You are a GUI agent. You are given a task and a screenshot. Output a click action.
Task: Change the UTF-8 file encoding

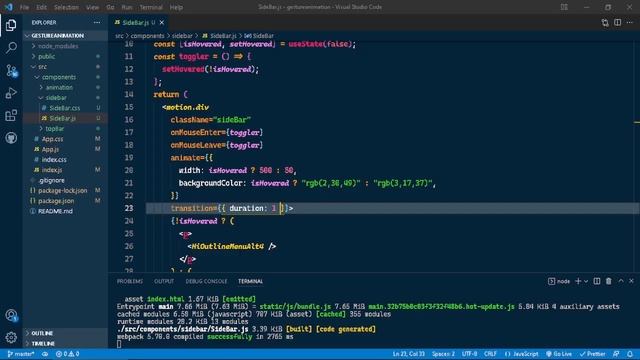click(x=469, y=354)
